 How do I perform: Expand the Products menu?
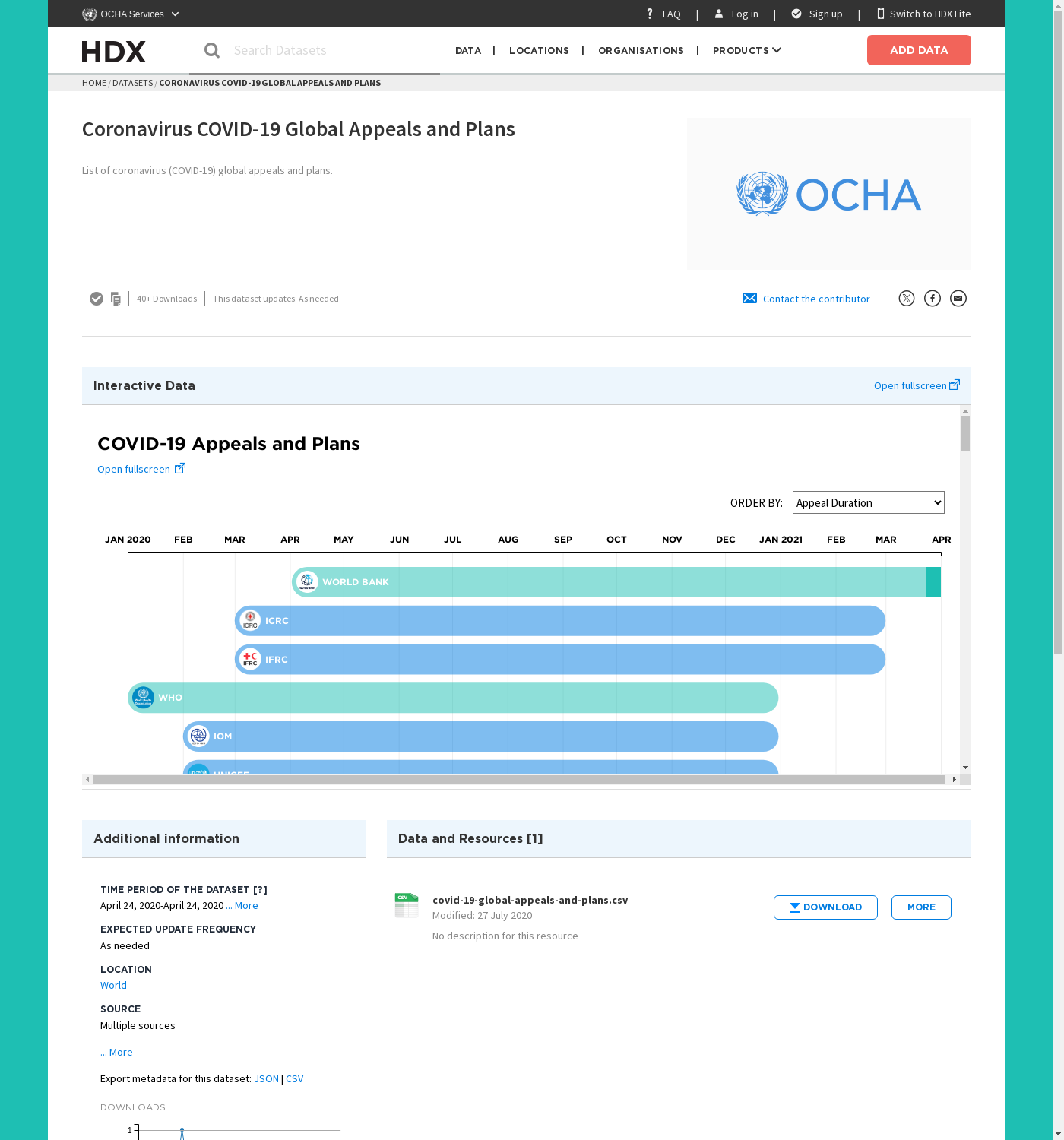coord(746,50)
